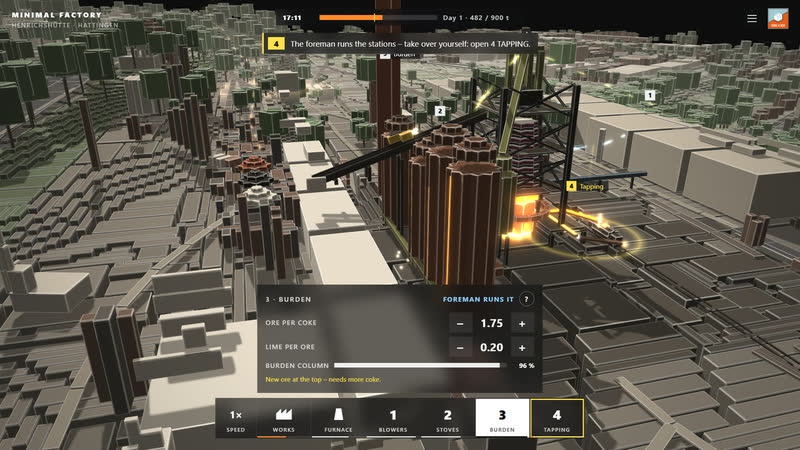Click station marker 2 in scene
This screenshot has width=800, height=450.
click(440, 111)
